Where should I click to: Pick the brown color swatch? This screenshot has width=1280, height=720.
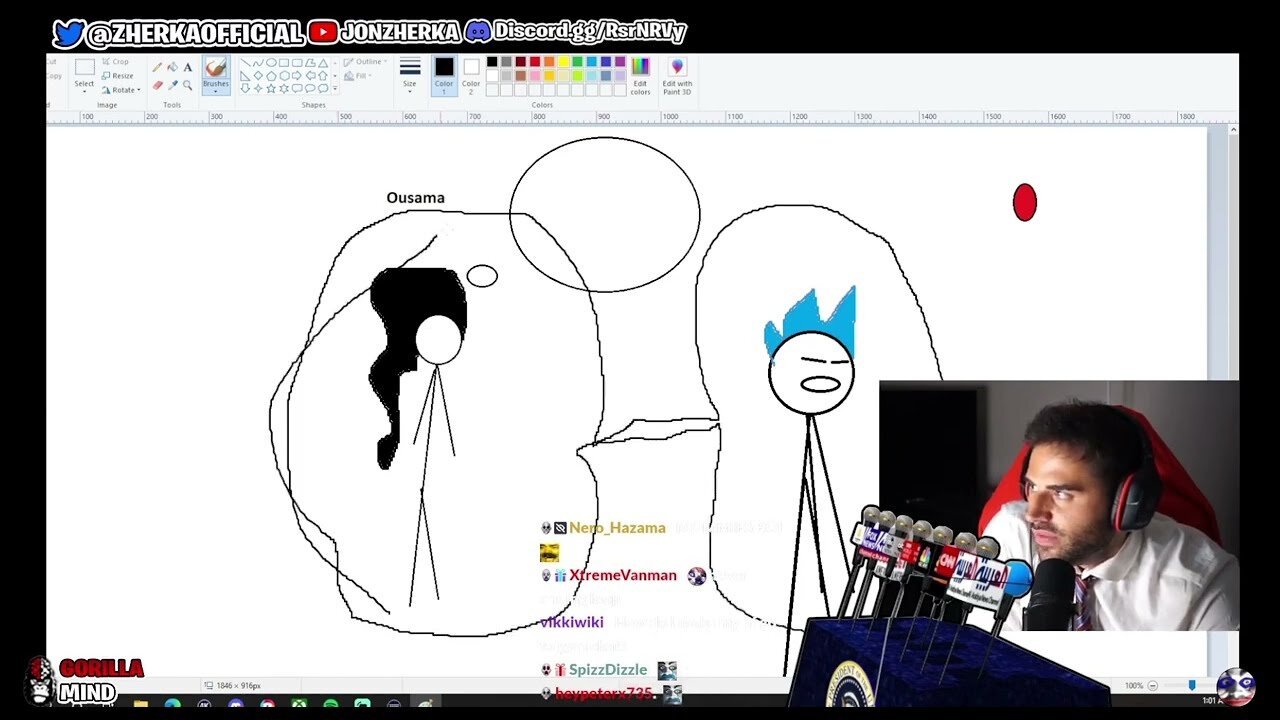(x=521, y=75)
